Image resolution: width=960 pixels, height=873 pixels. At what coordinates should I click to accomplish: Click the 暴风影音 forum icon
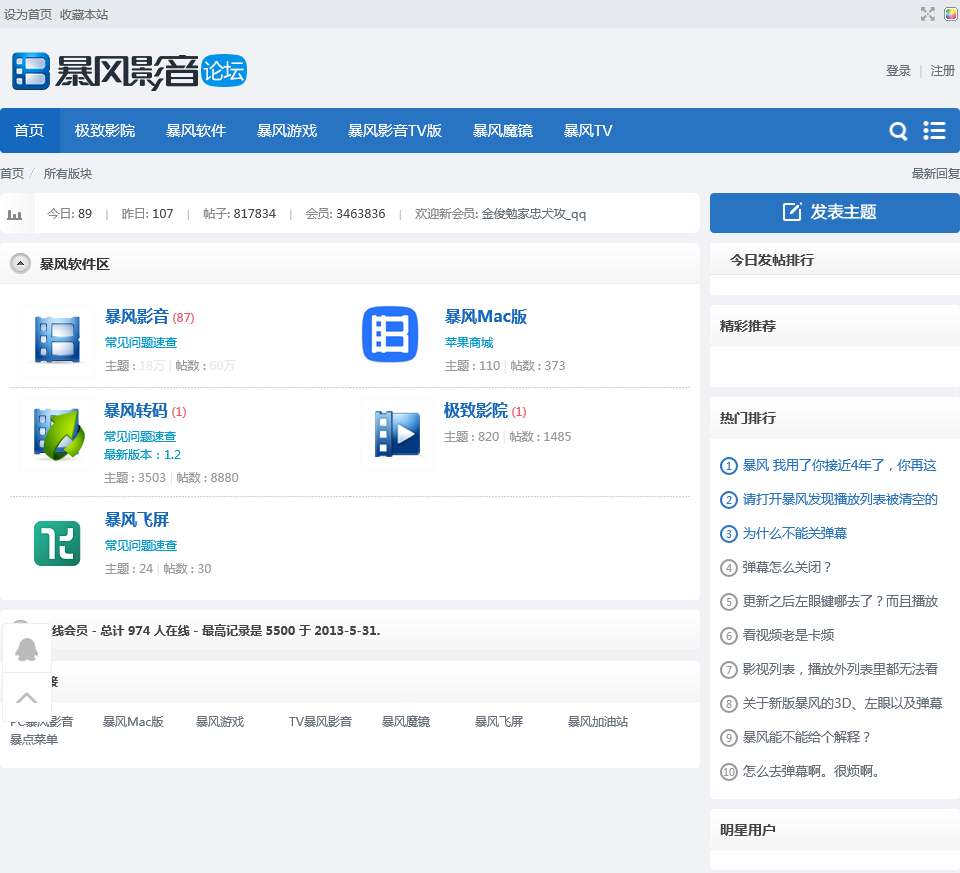(x=57, y=339)
